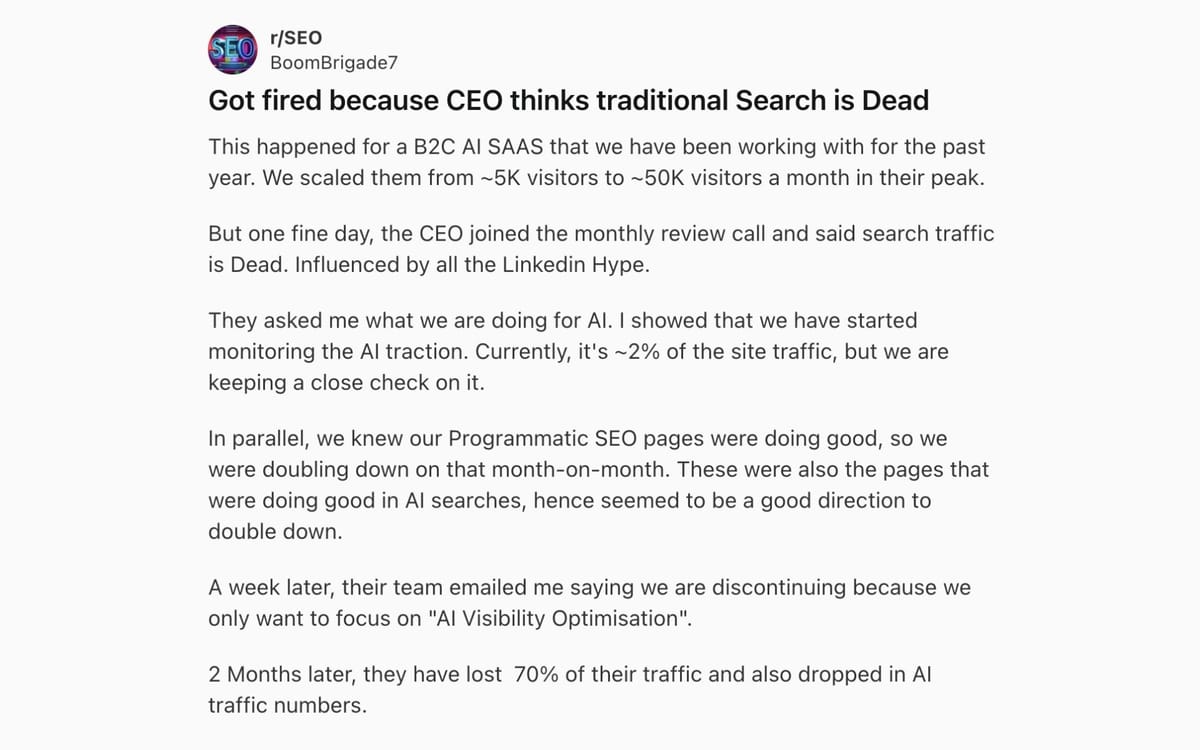Click the paragraph starting "This happened for"
Image resolution: width=1200 pixels, height=750 pixels.
596,161
